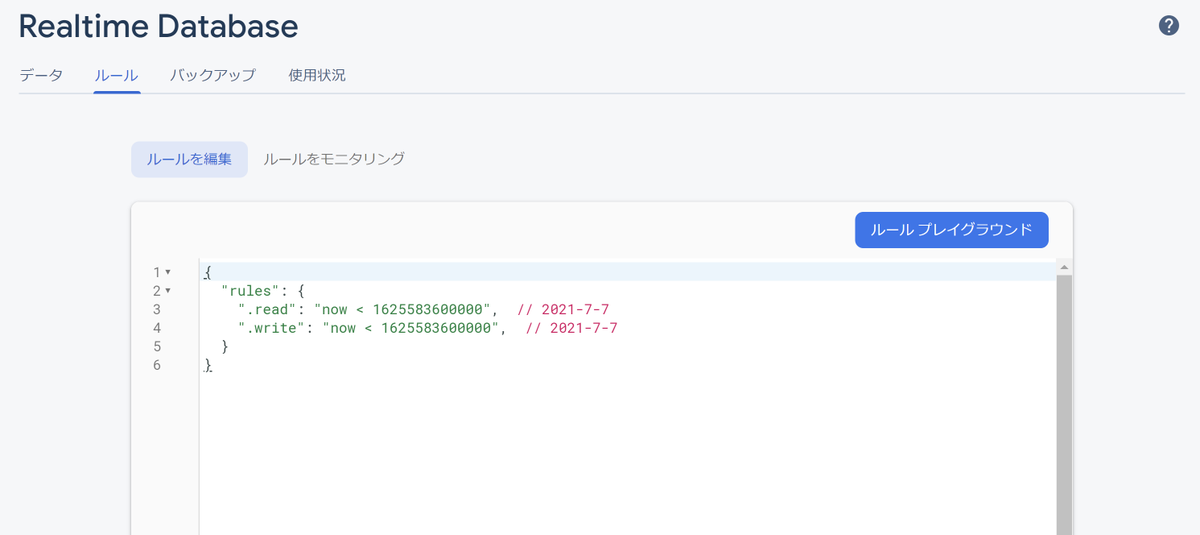Viewport: 1200px width, 535px height.
Task: Click line number 3 in the gutter
Action: pyautogui.click(x=157, y=309)
